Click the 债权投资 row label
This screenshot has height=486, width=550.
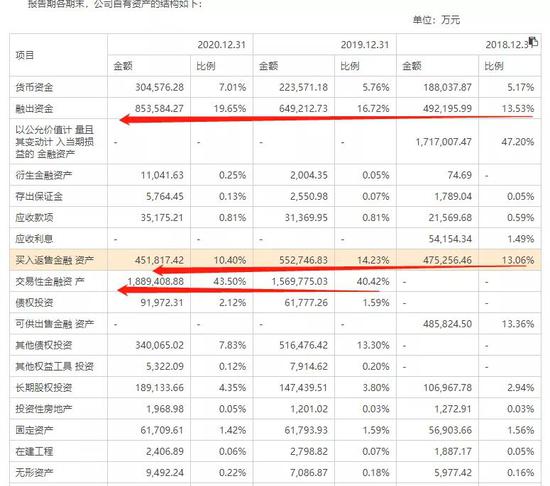[x=34, y=303]
